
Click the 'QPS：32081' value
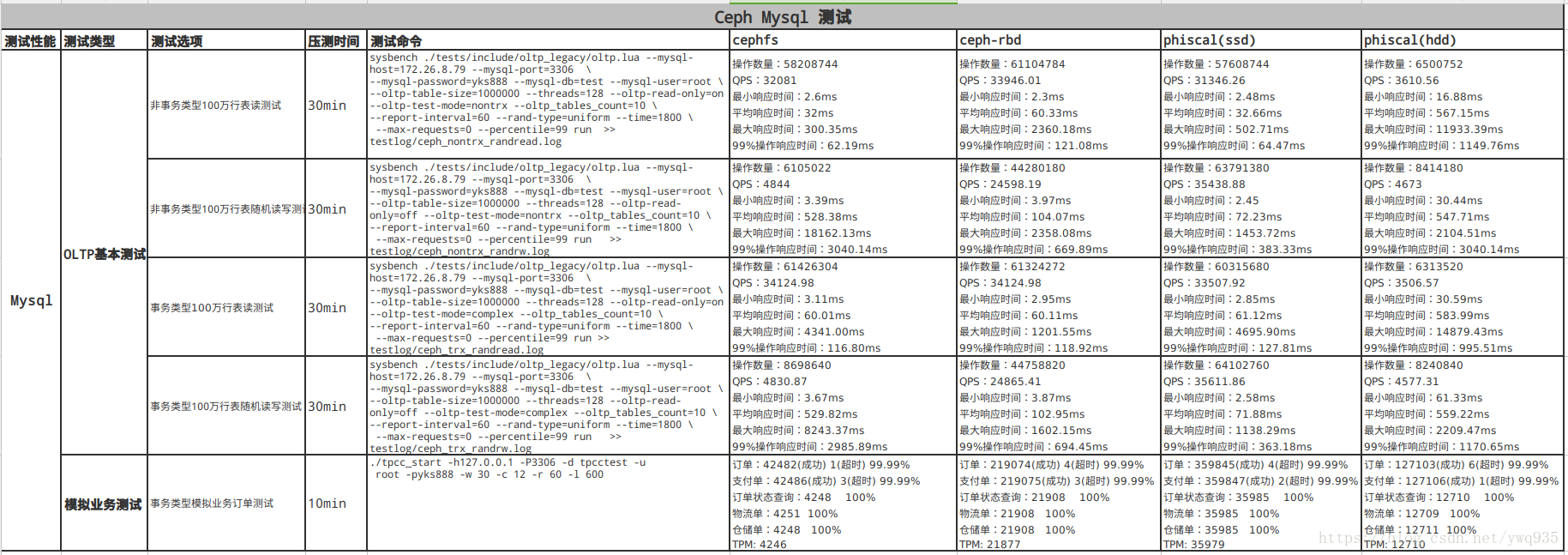pos(765,81)
